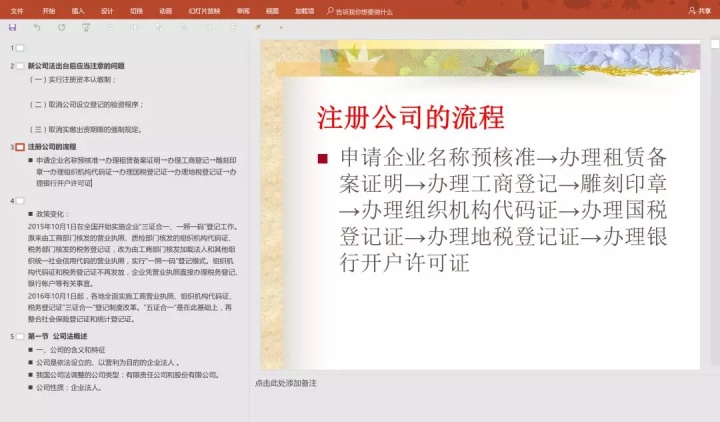Click notes area 点击此处添加备注
The image size is (720, 422).
286,383
